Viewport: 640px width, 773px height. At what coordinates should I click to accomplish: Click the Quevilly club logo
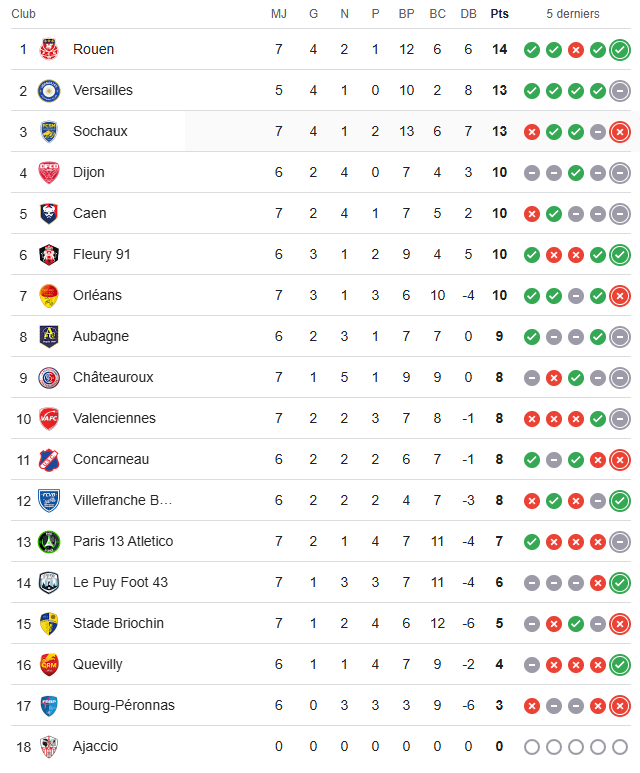48,664
